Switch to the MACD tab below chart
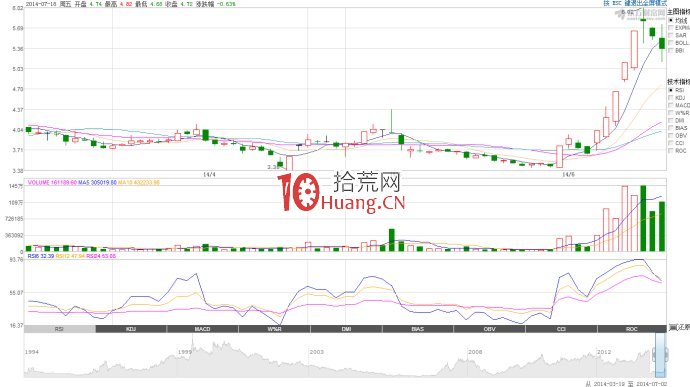Screen dimensions: 690x387 (203, 329)
